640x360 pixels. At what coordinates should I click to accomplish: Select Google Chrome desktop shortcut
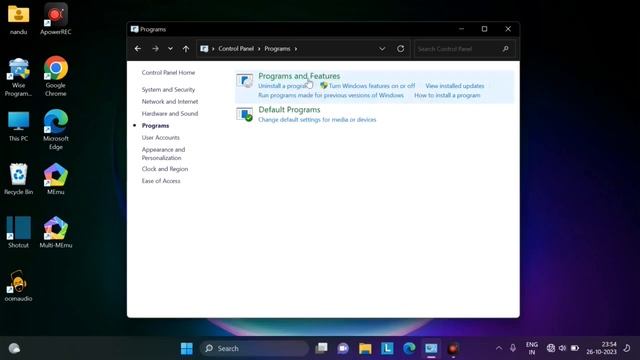56,76
